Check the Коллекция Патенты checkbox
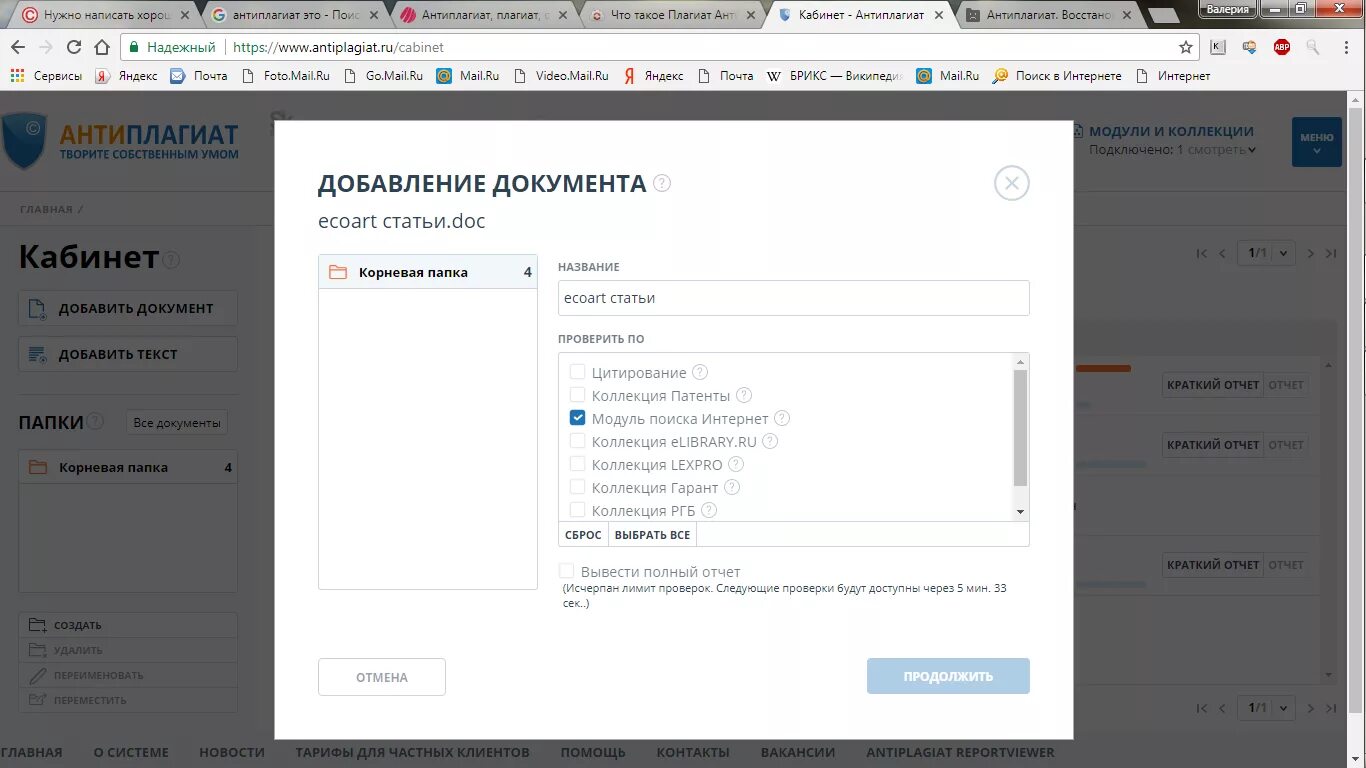The height and width of the screenshot is (768, 1366). (577, 395)
